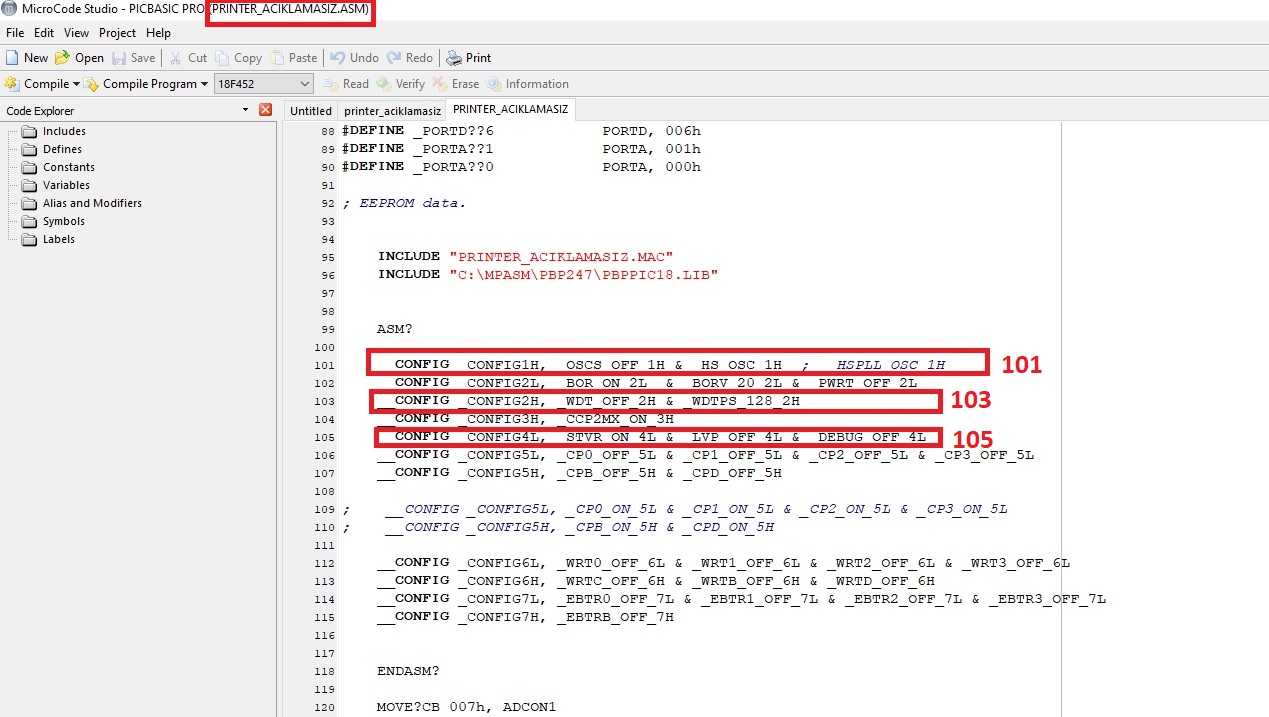Switch to the lowercase printer_aciklamasiz tab
This screenshot has height=717, width=1269.
(392, 111)
